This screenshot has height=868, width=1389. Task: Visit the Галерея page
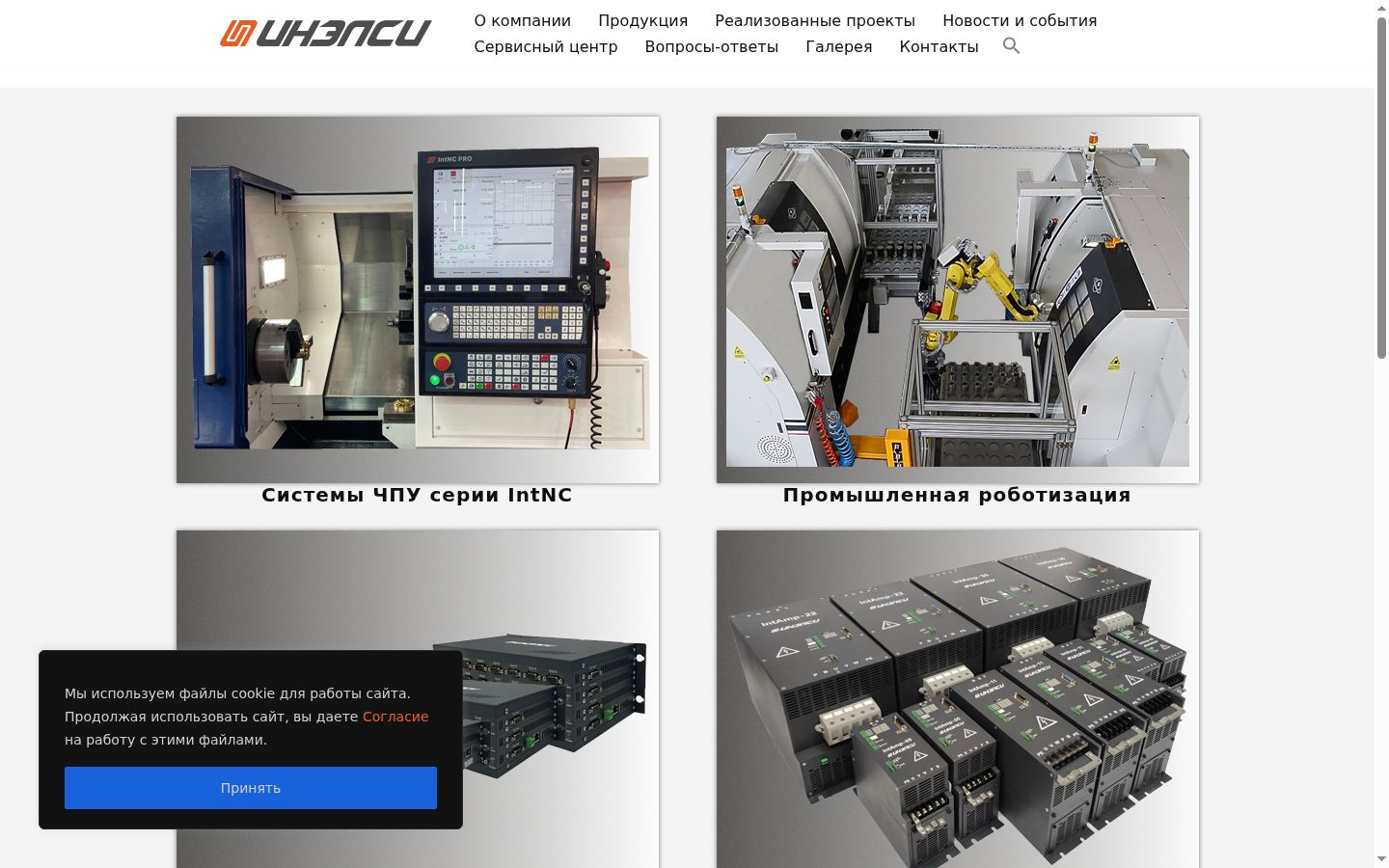[x=839, y=46]
